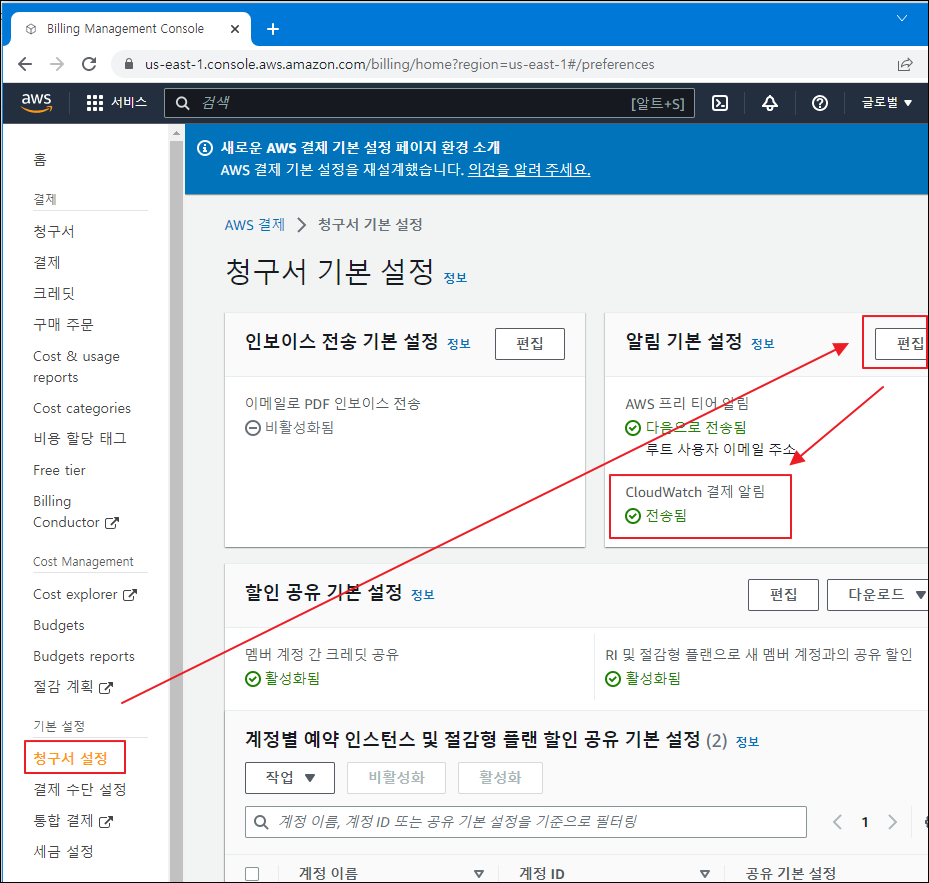Open a new browser tab with plus

coord(273,28)
